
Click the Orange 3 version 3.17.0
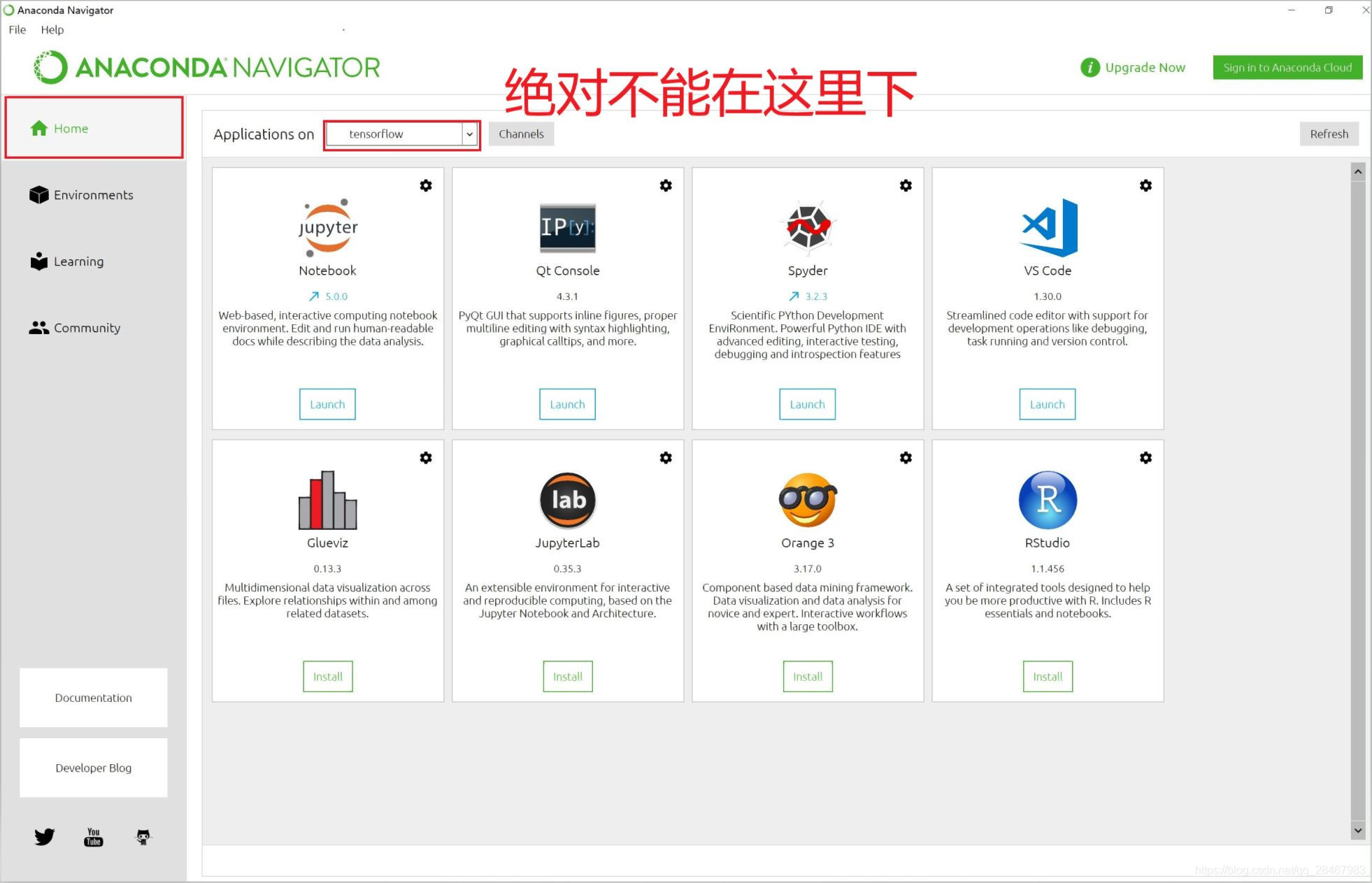(808, 569)
